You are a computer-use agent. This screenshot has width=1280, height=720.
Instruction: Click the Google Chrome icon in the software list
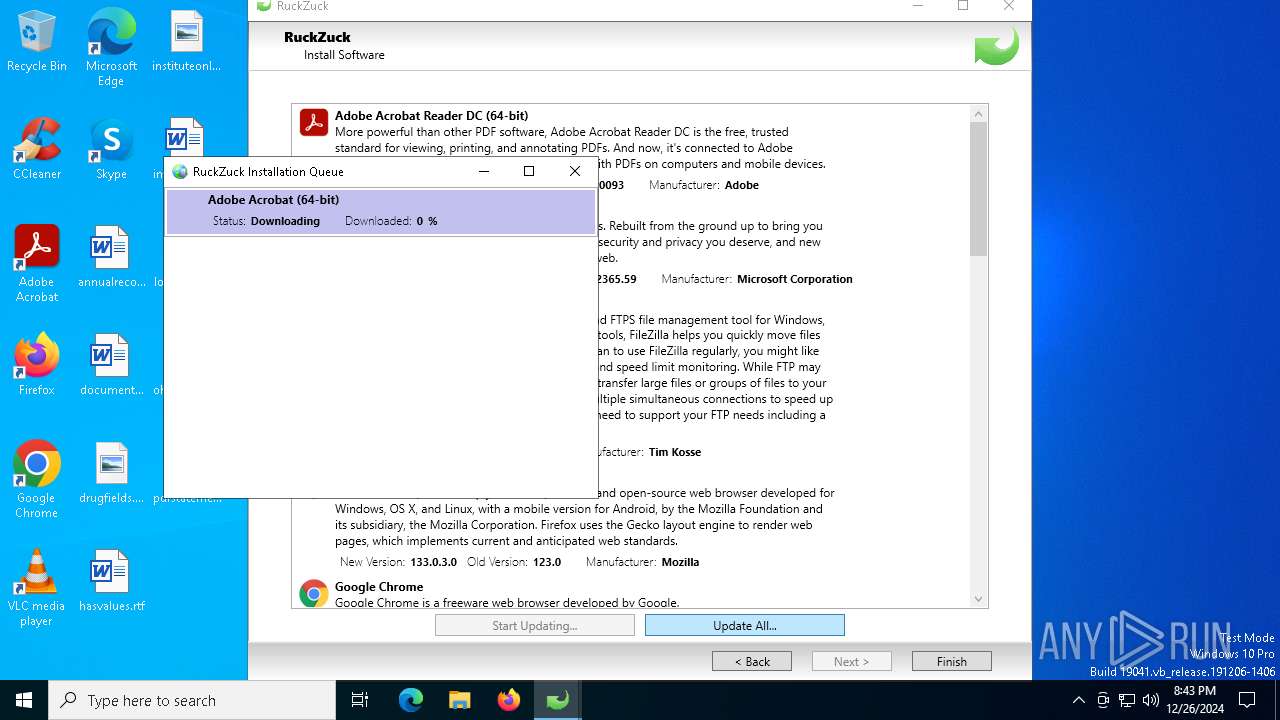(x=314, y=594)
